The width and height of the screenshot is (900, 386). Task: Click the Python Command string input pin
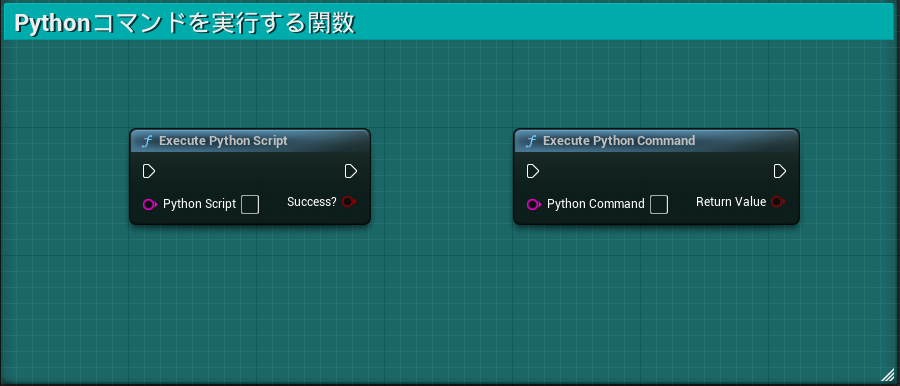534,204
